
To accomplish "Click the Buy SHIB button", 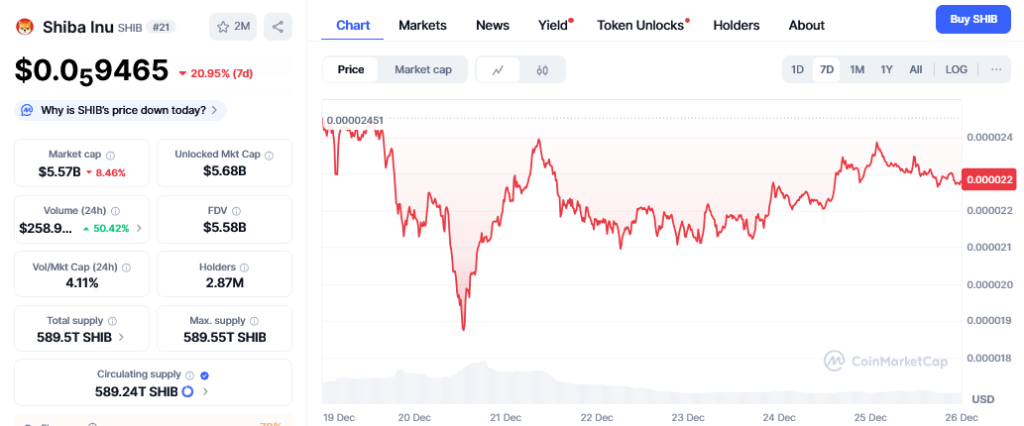I will coord(973,20).
